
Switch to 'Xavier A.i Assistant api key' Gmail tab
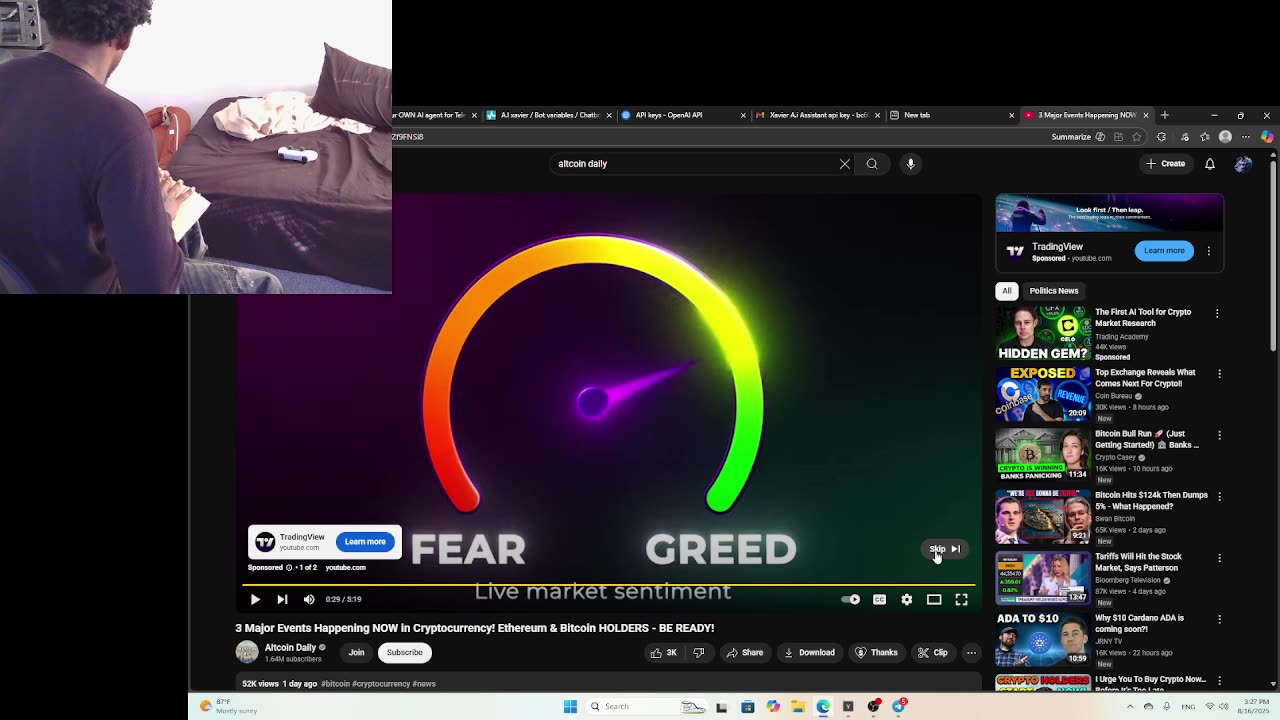point(818,115)
